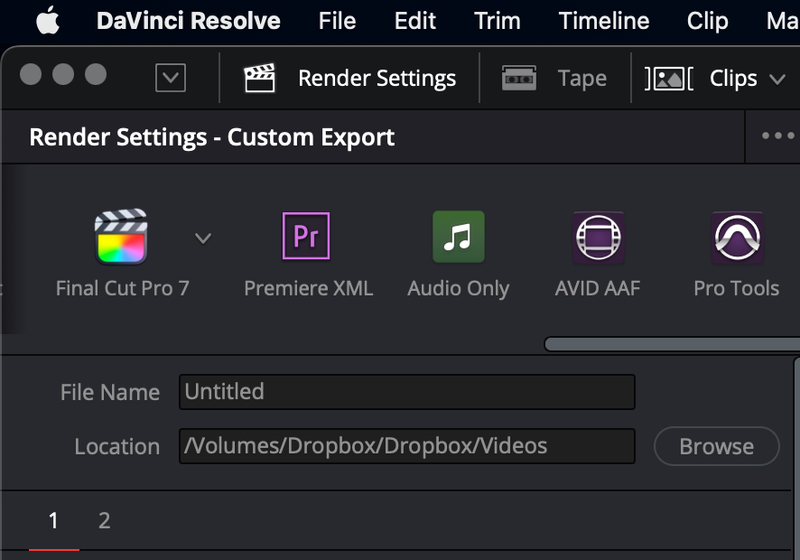This screenshot has height=560, width=800.
Task: Click the Browse button for location
Action: point(716,446)
